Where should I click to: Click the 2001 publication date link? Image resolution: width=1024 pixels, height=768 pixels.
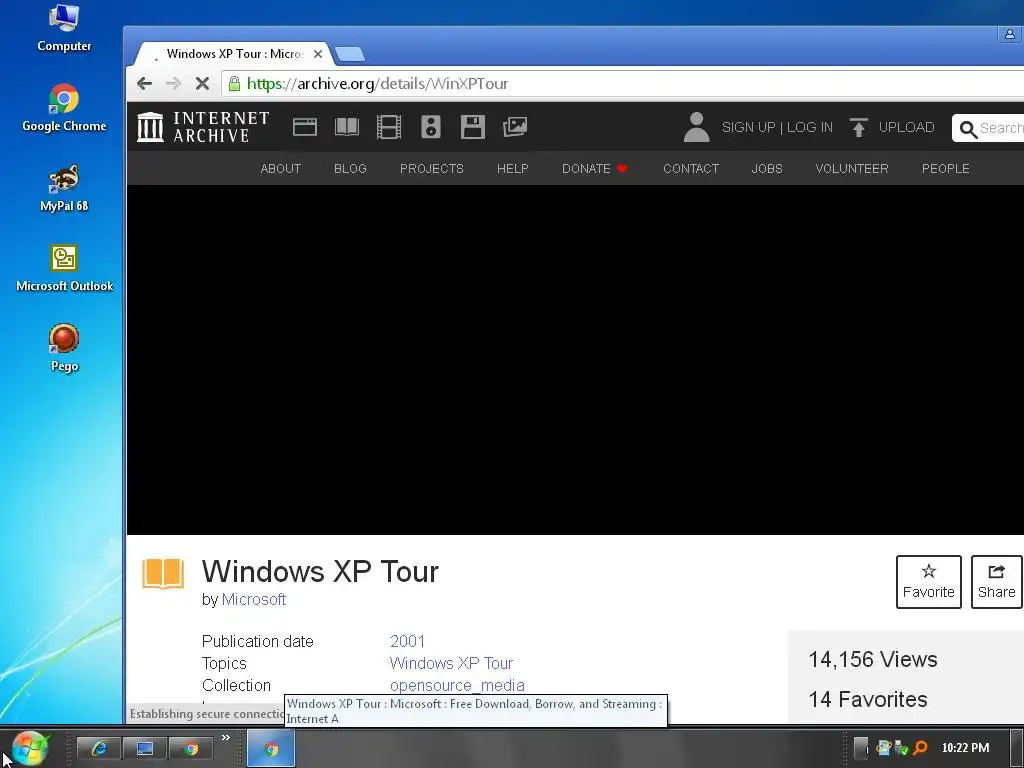407,641
